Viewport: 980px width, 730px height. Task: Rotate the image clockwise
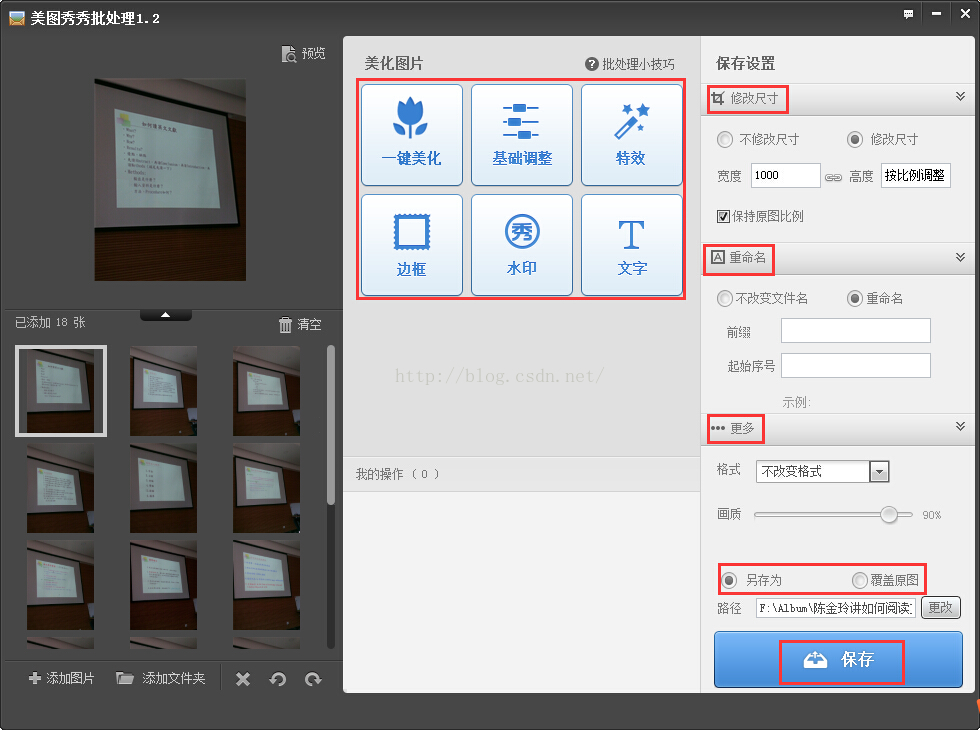[x=313, y=679]
